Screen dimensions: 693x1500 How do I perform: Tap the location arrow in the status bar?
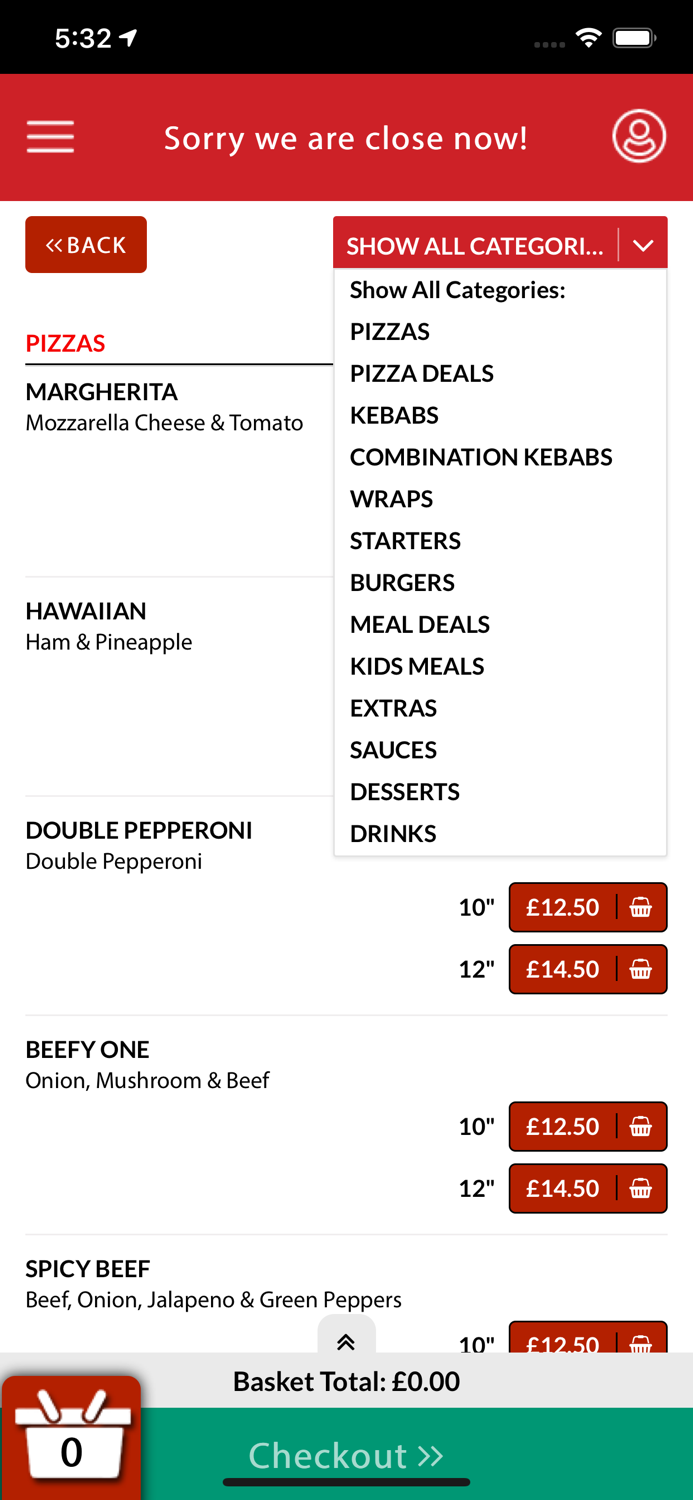point(128,36)
